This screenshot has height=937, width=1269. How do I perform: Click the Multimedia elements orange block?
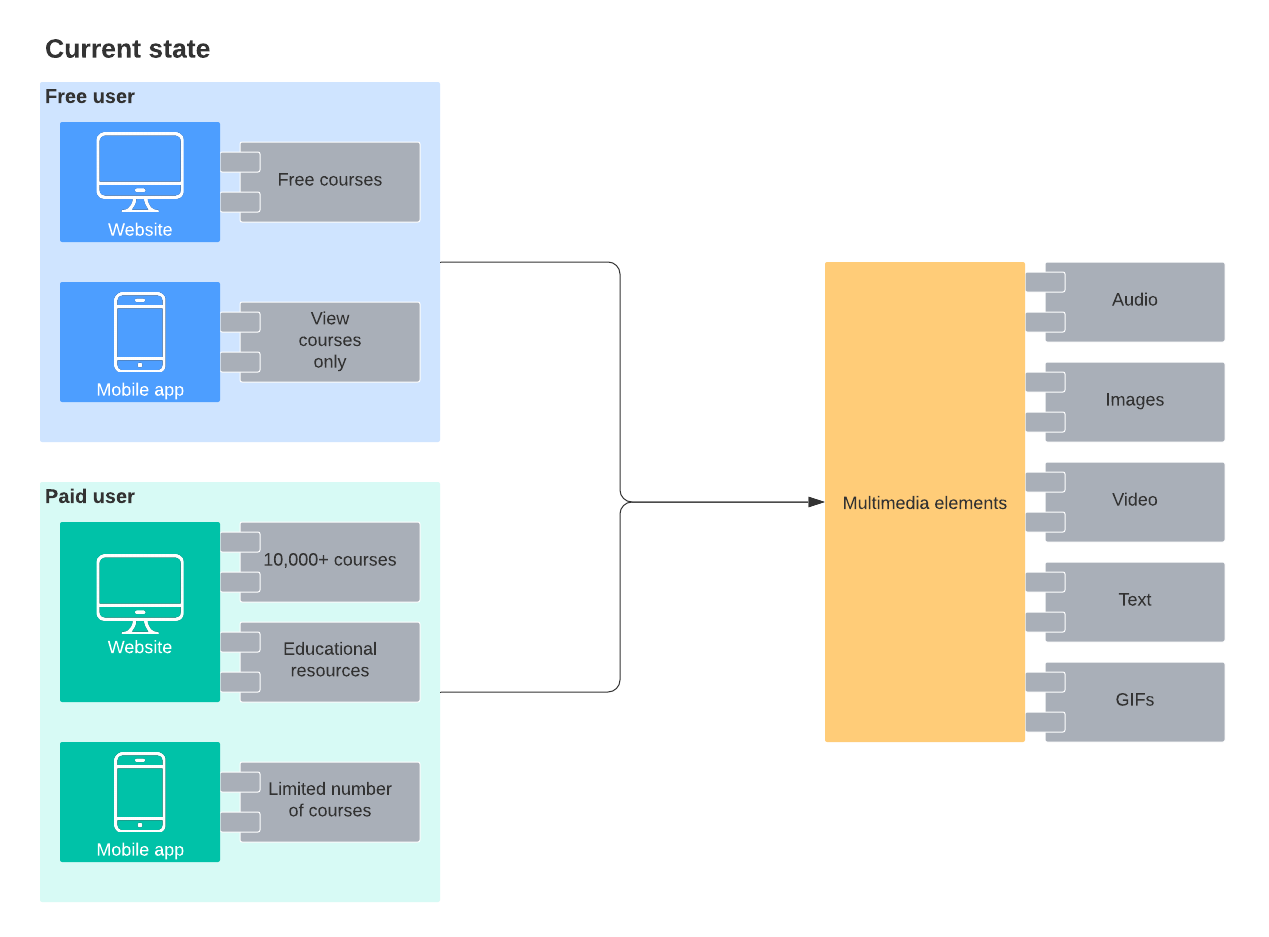[x=924, y=502]
